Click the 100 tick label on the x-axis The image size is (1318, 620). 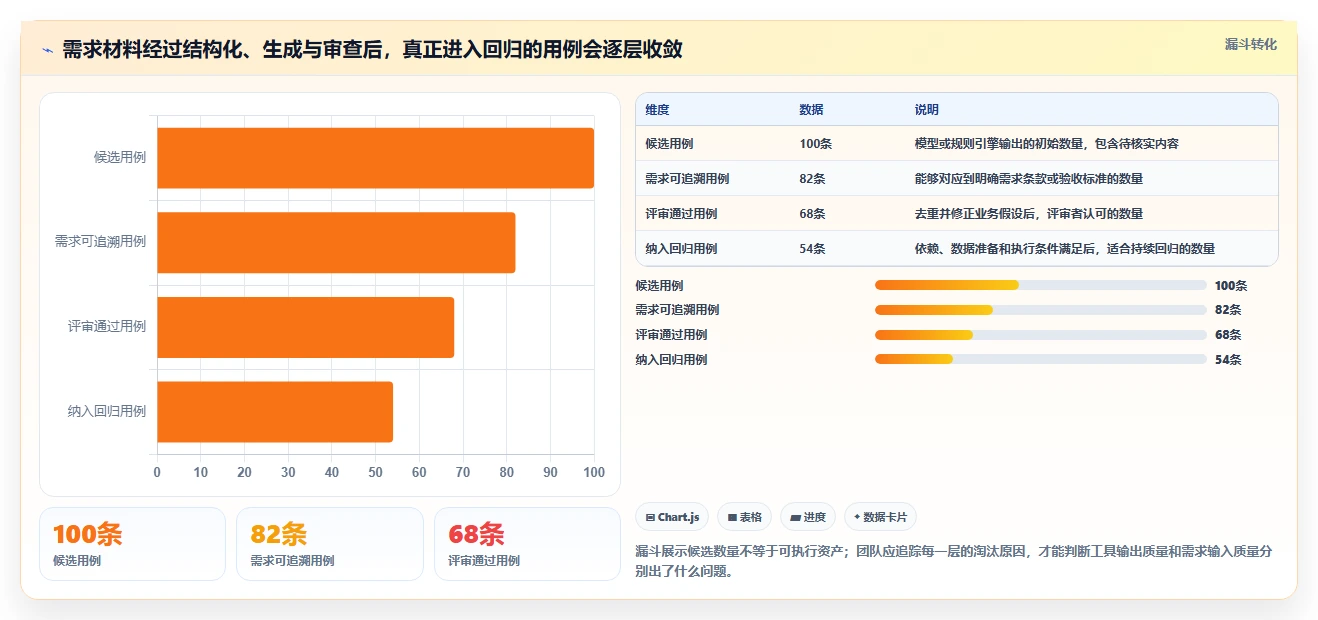tap(594, 472)
